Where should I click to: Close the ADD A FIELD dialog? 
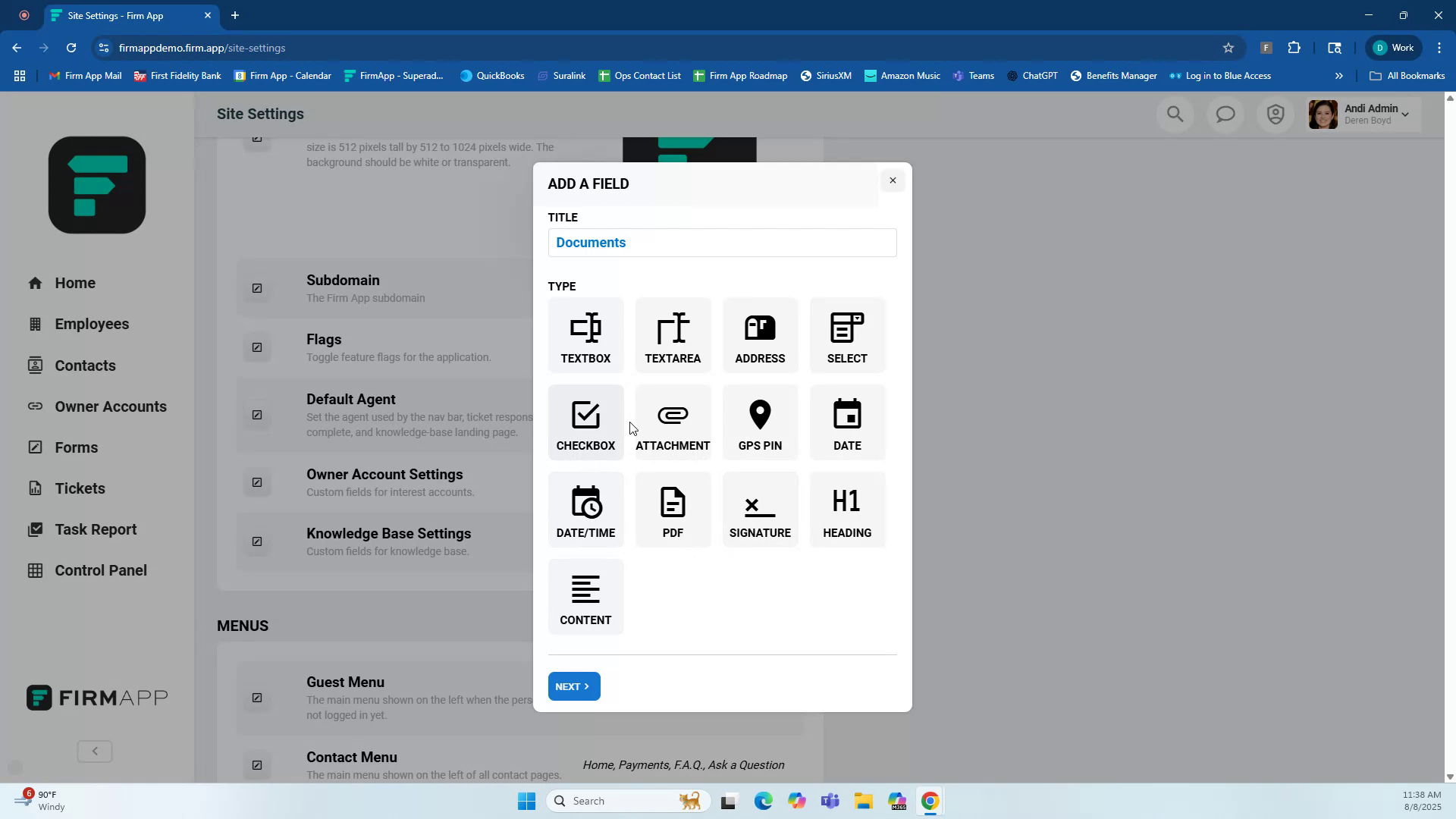click(x=893, y=180)
